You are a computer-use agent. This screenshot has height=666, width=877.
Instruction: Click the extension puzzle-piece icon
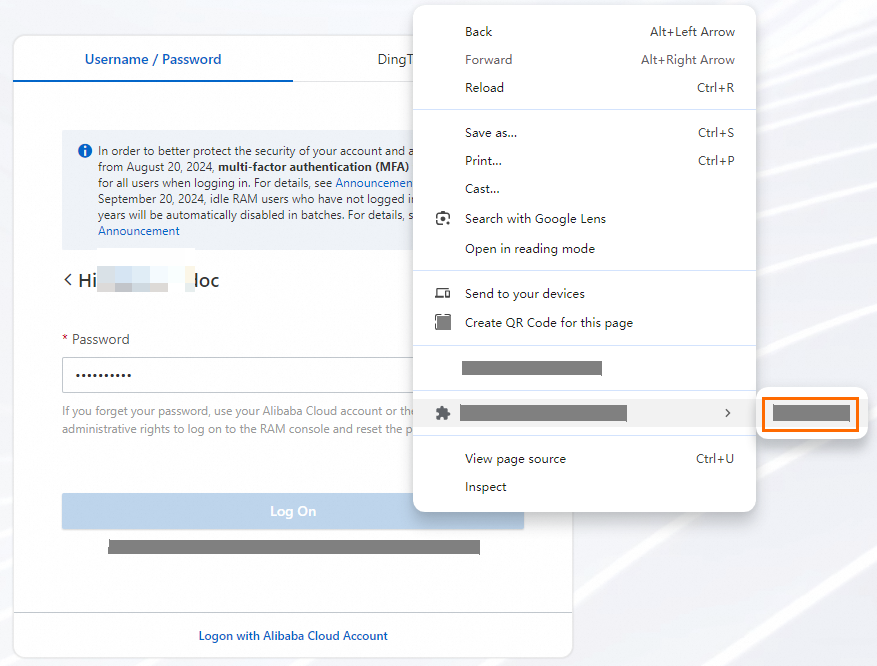443,413
